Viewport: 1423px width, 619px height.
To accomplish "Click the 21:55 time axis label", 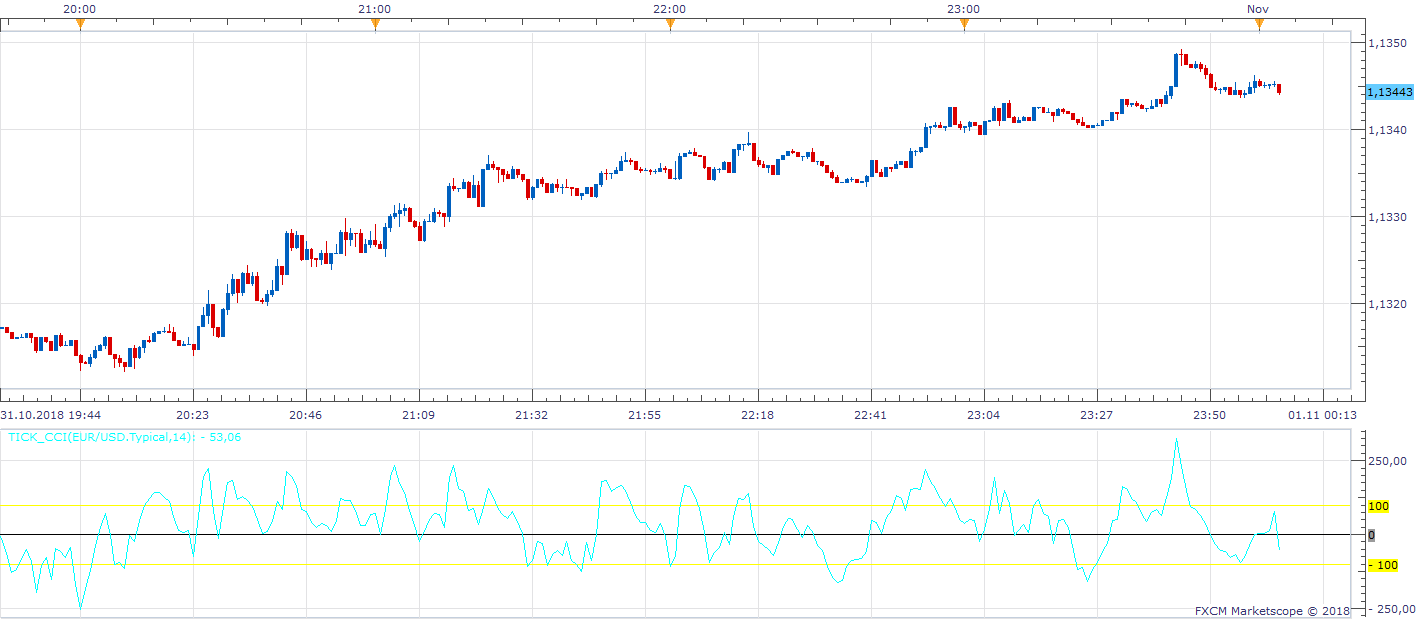I will coord(645,414).
